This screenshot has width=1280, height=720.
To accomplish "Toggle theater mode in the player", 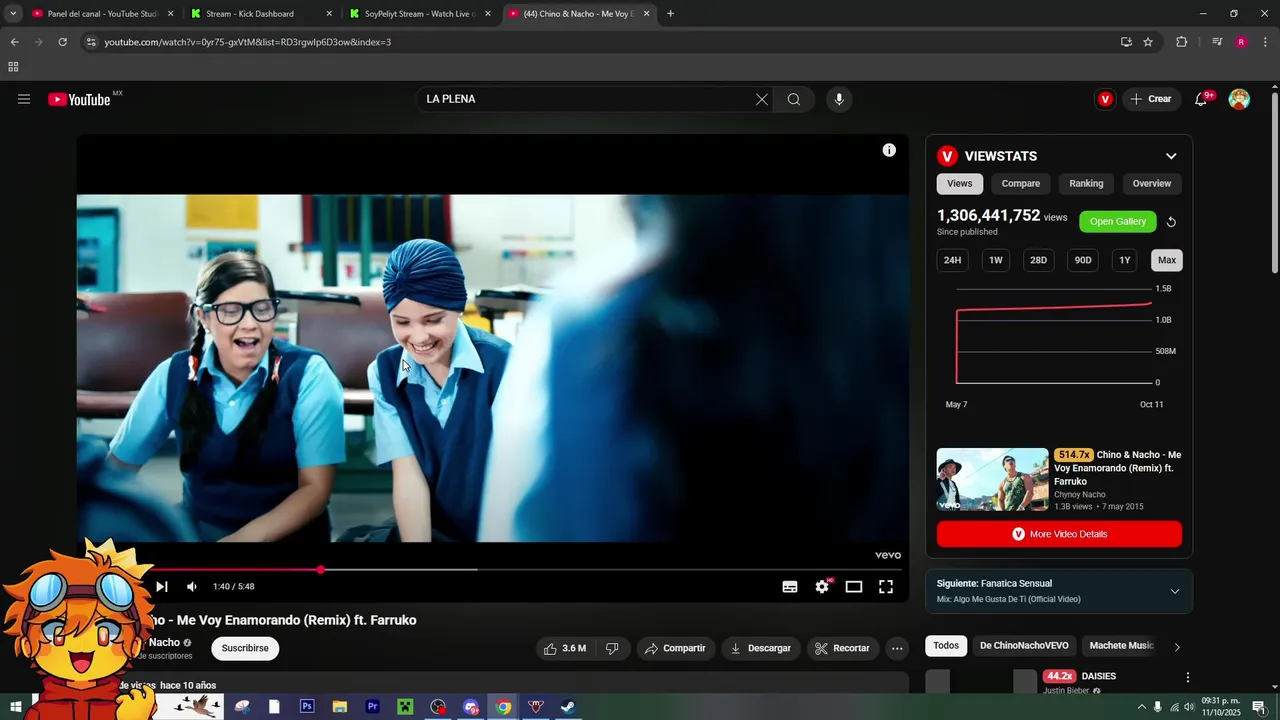I will click(x=854, y=587).
